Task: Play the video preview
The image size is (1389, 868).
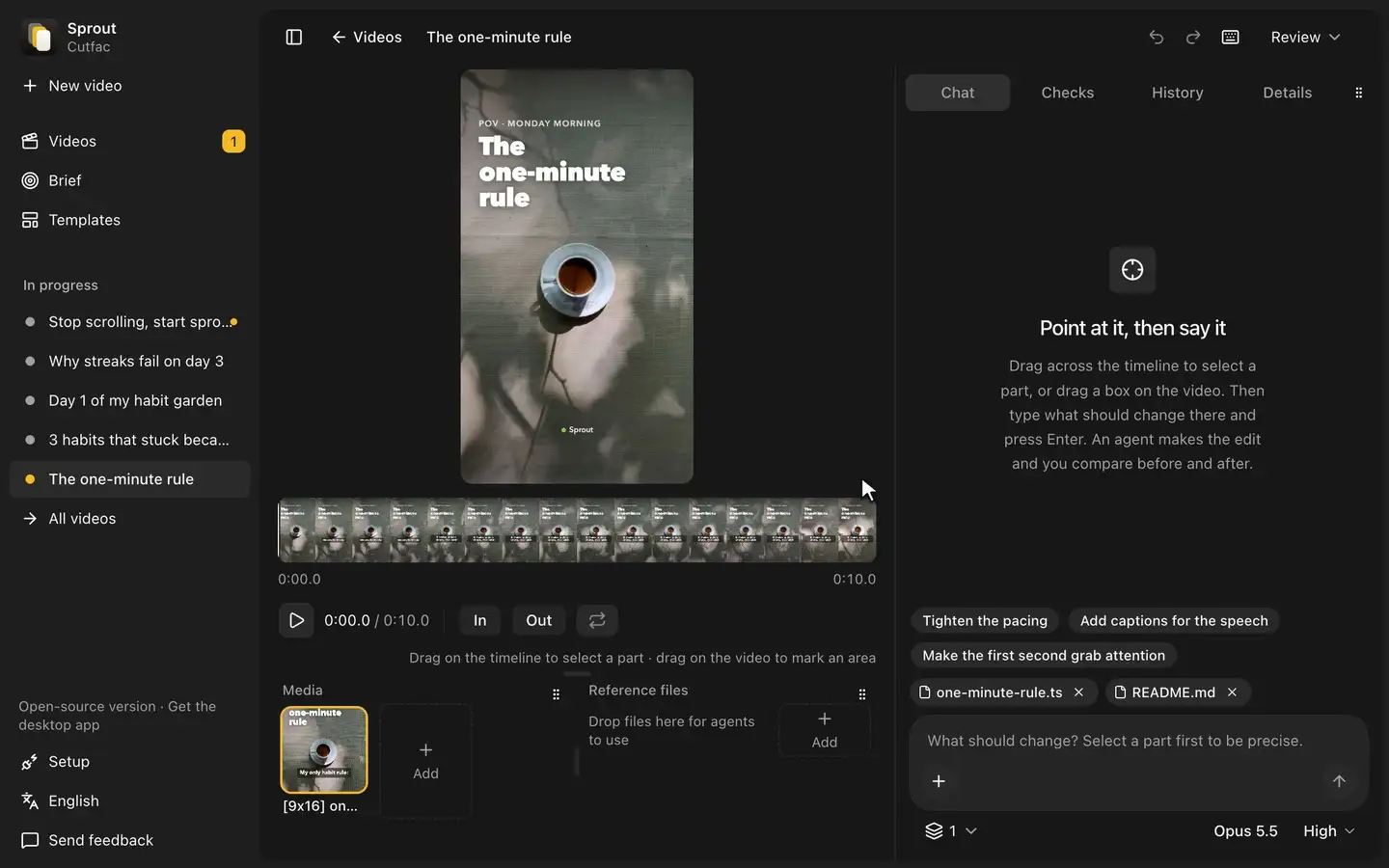Action: coord(296,620)
